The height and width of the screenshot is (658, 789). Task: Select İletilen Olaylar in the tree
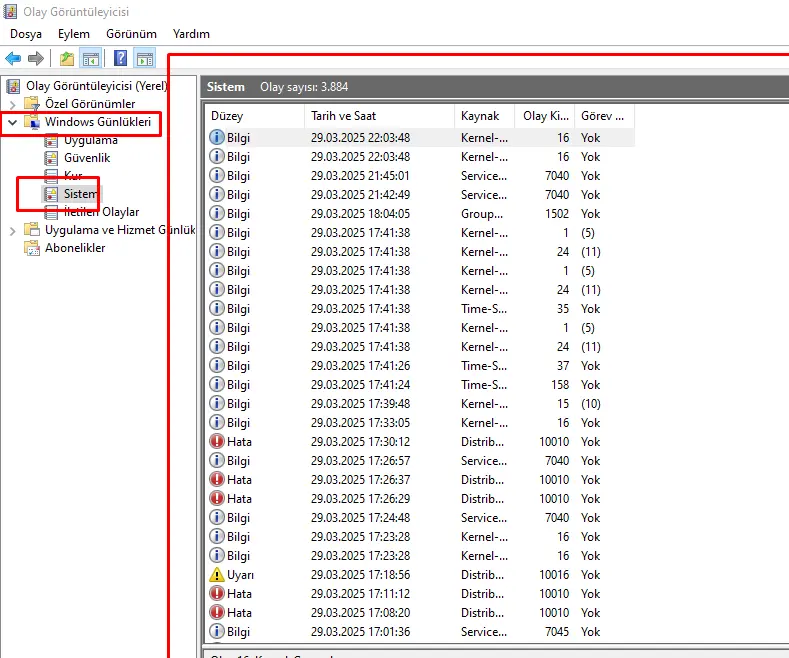pos(101,212)
